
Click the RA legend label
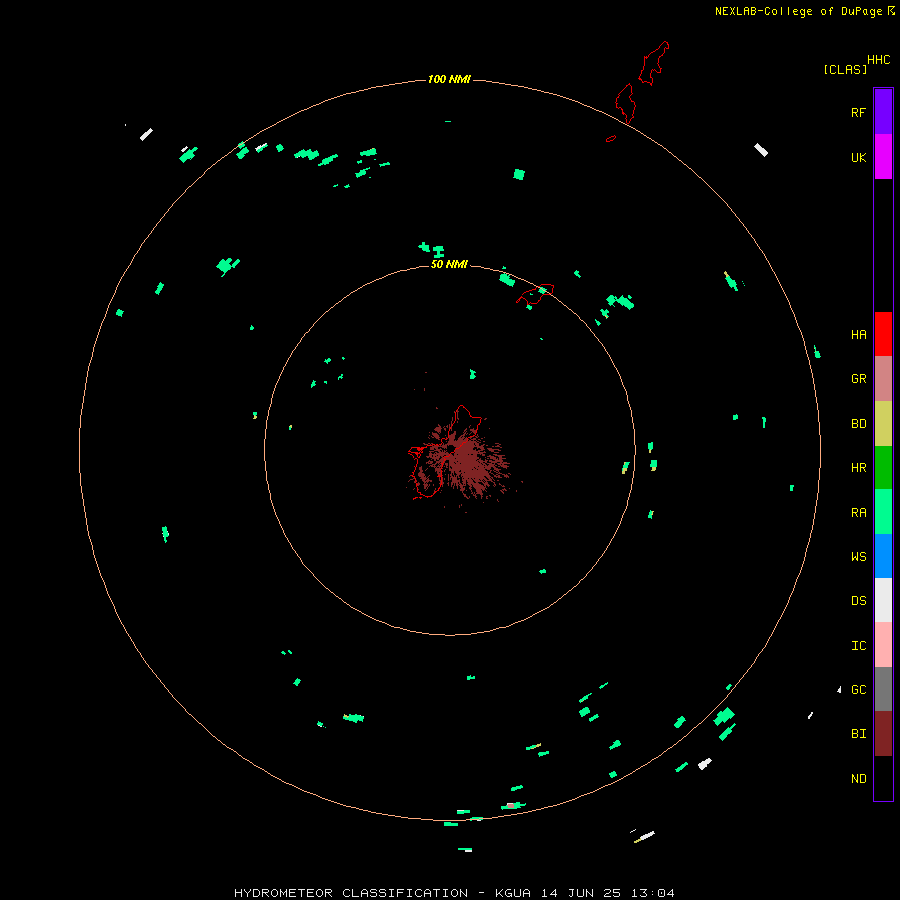[858, 513]
